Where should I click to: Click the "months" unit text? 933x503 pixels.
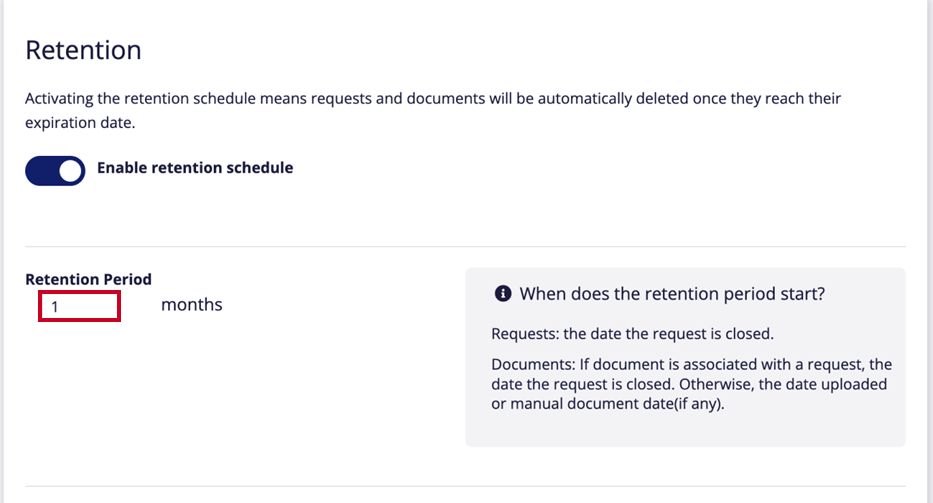pyautogui.click(x=192, y=305)
